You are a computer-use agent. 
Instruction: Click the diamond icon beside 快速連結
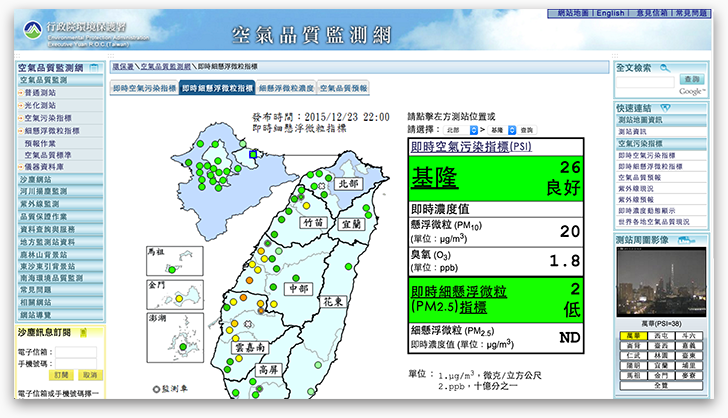(x=665, y=108)
